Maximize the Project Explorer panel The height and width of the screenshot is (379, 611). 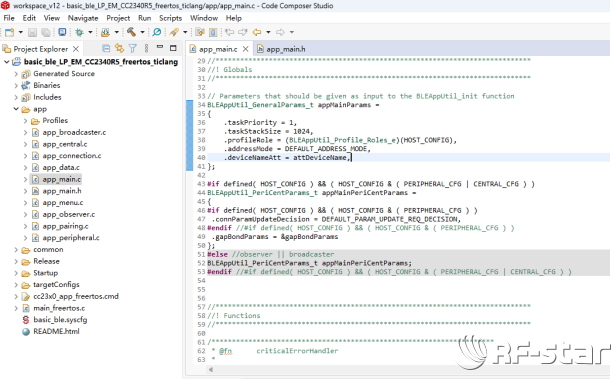coord(173,48)
